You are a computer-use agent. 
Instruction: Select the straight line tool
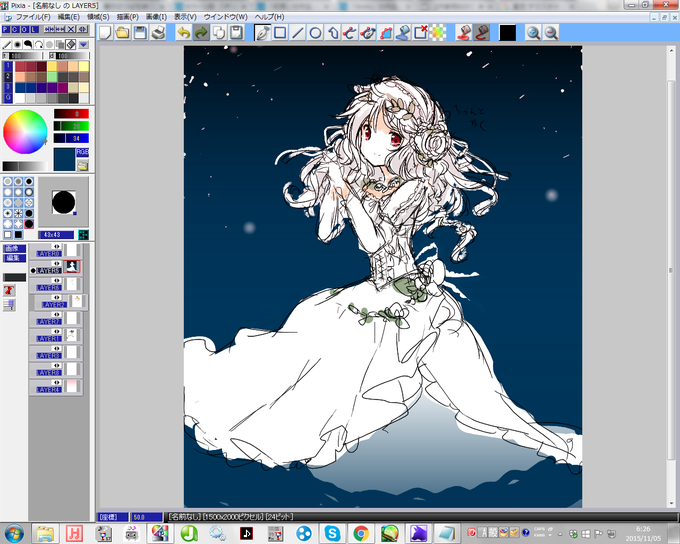[298, 33]
